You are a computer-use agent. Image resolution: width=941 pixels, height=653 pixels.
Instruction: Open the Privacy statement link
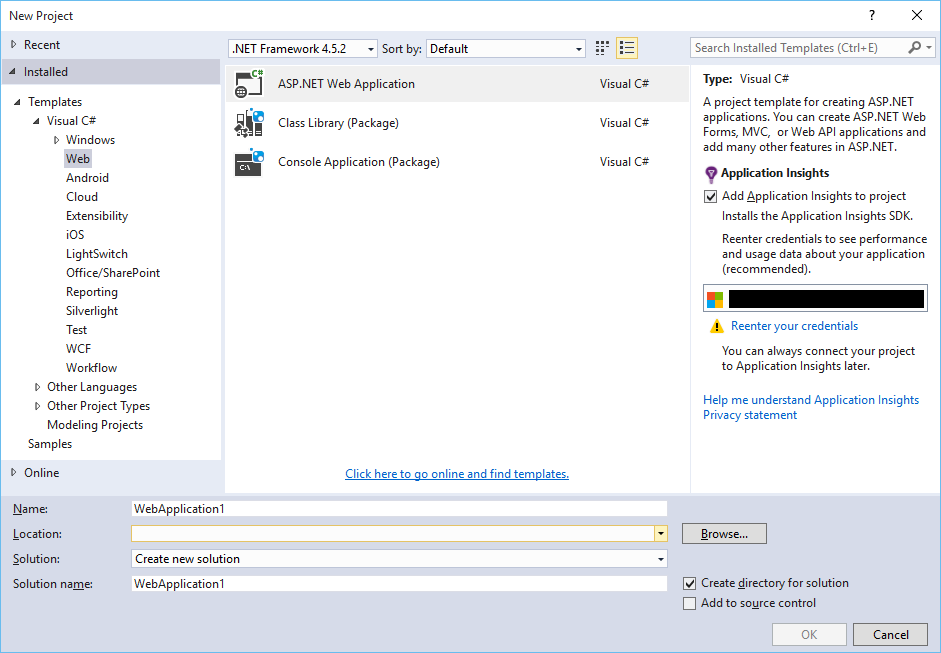(x=750, y=415)
